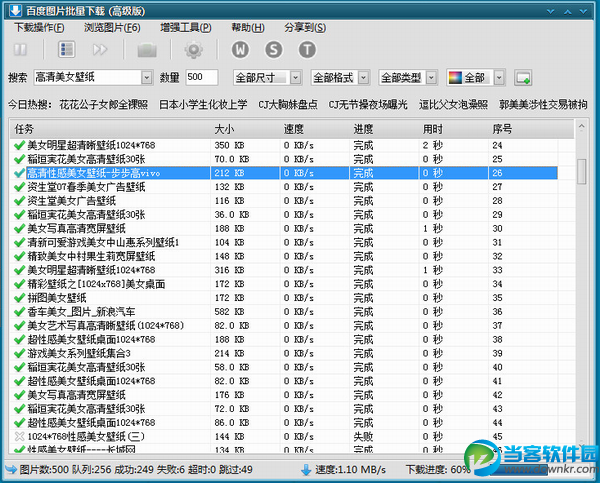The height and width of the screenshot is (483, 600).
Task: Click the round W toolbar icon
Action: click(240, 49)
